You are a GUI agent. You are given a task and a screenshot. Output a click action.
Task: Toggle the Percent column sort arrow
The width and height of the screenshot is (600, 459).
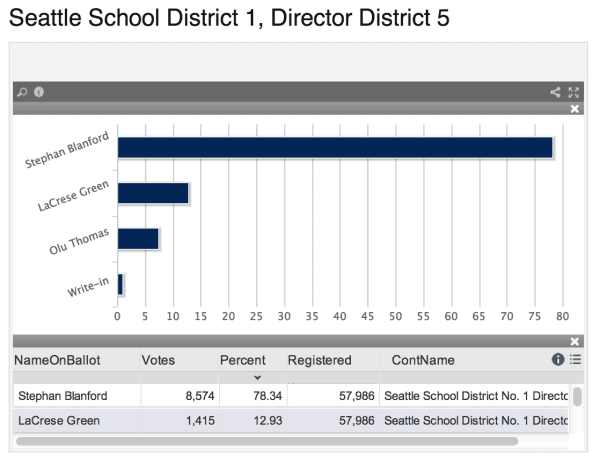[x=257, y=377]
